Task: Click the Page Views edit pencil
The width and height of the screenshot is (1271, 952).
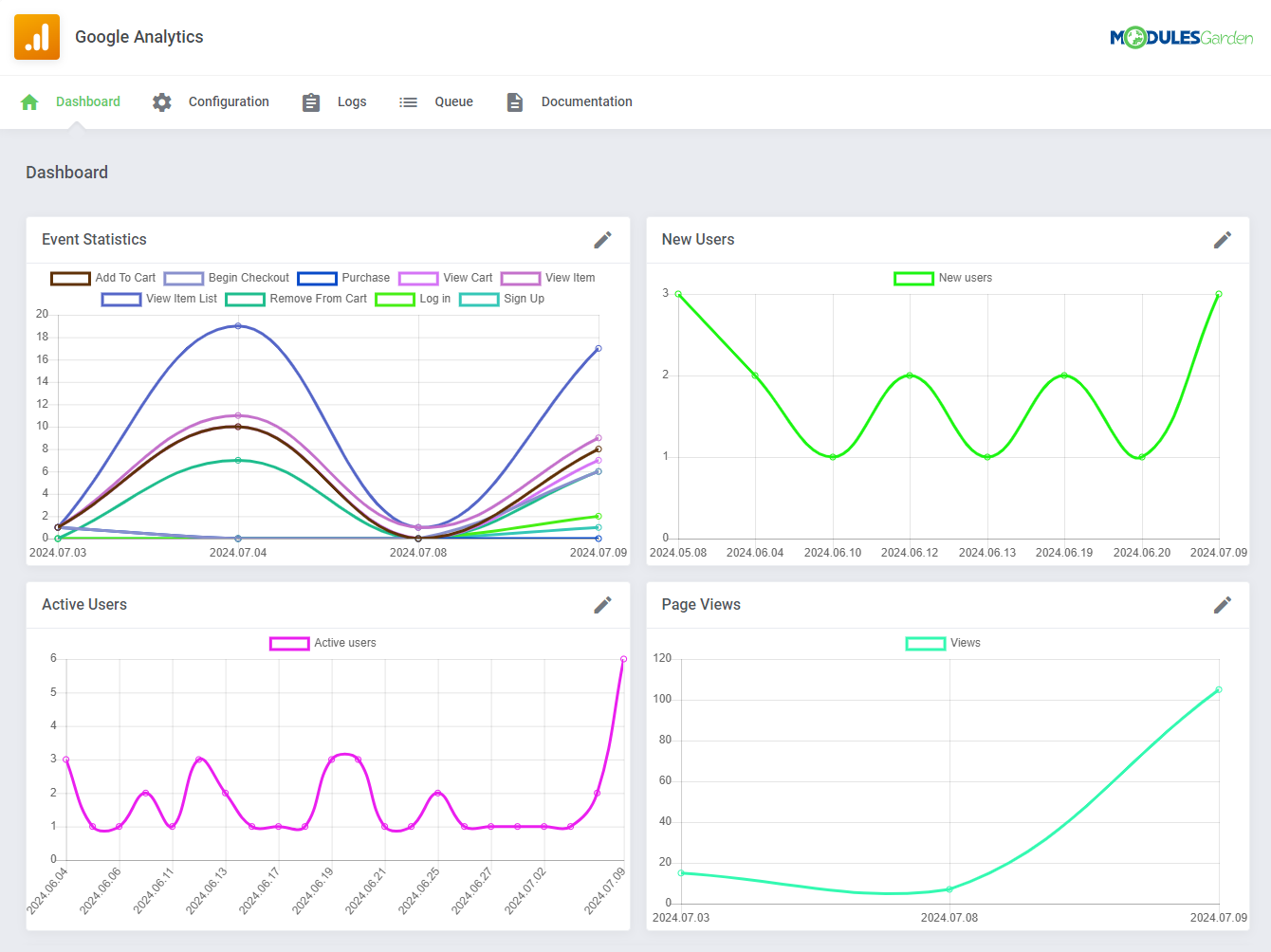Action: tap(1223, 605)
